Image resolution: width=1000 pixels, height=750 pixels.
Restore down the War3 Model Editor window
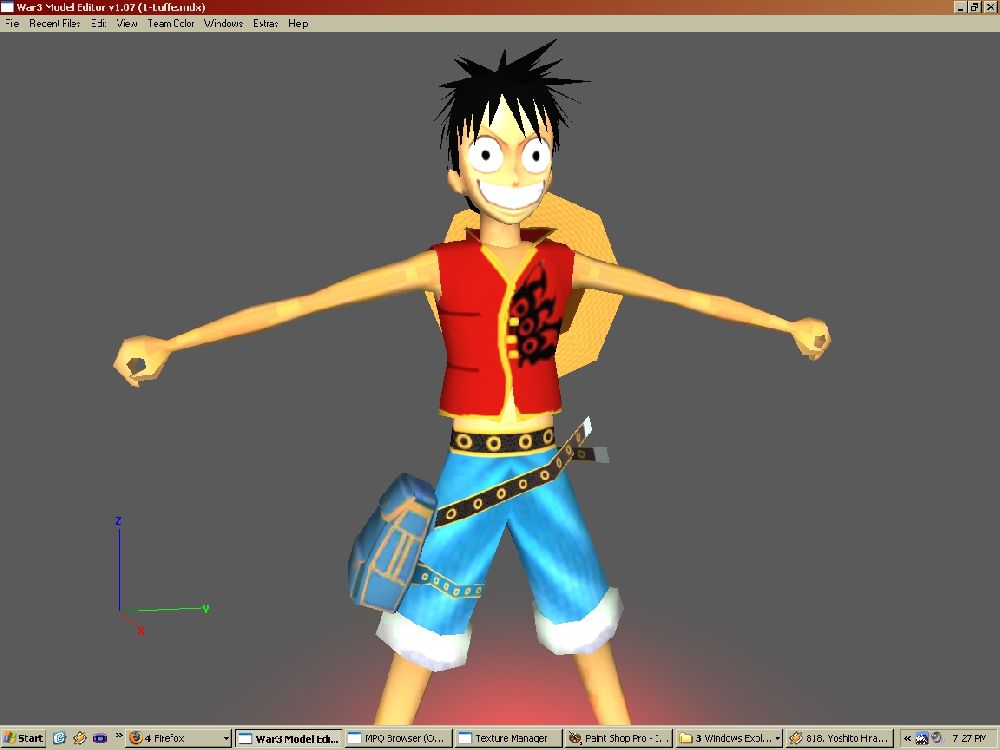pyautogui.click(x=974, y=7)
